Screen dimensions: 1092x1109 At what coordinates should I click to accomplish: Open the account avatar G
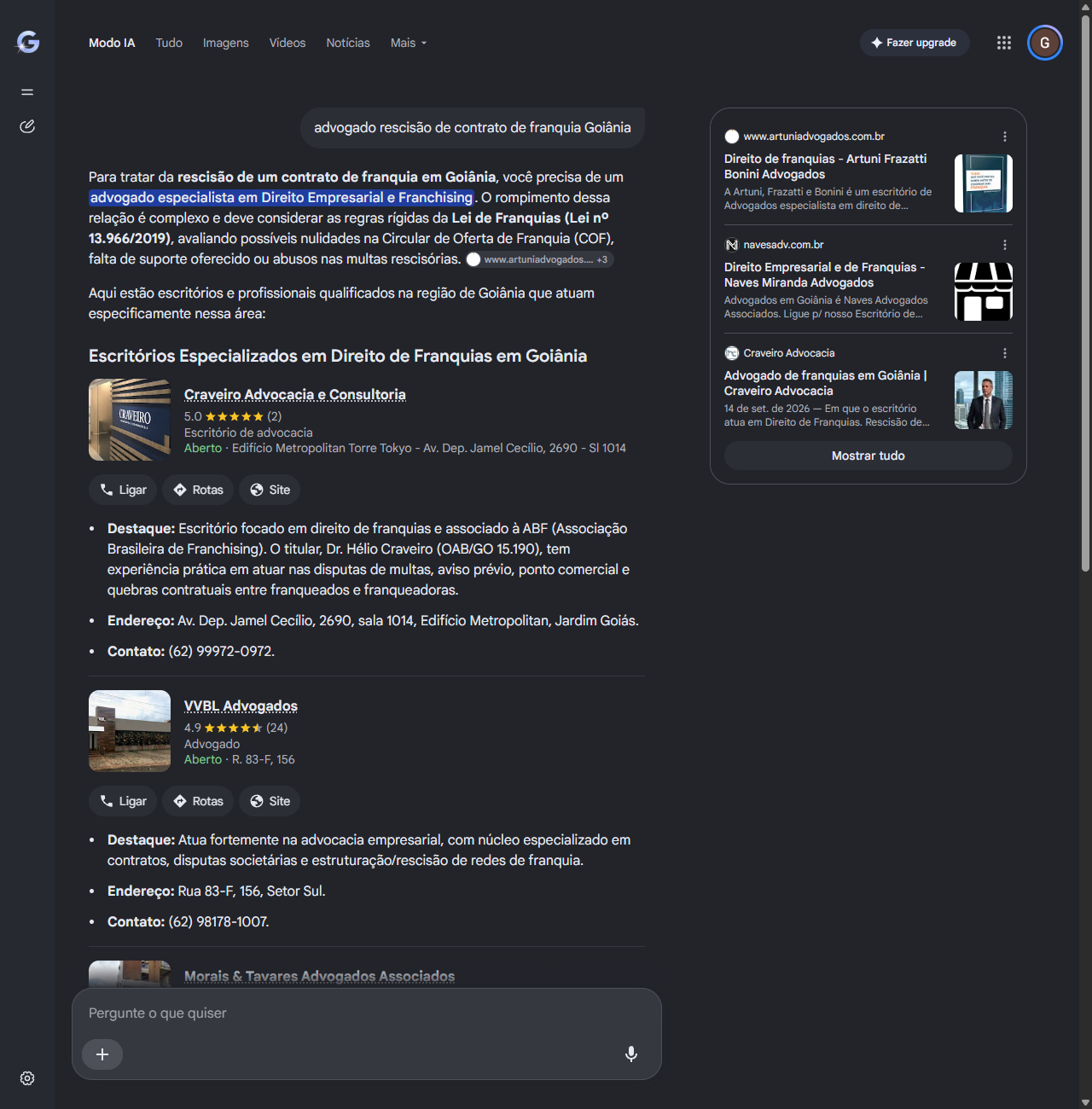tap(1045, 43)
